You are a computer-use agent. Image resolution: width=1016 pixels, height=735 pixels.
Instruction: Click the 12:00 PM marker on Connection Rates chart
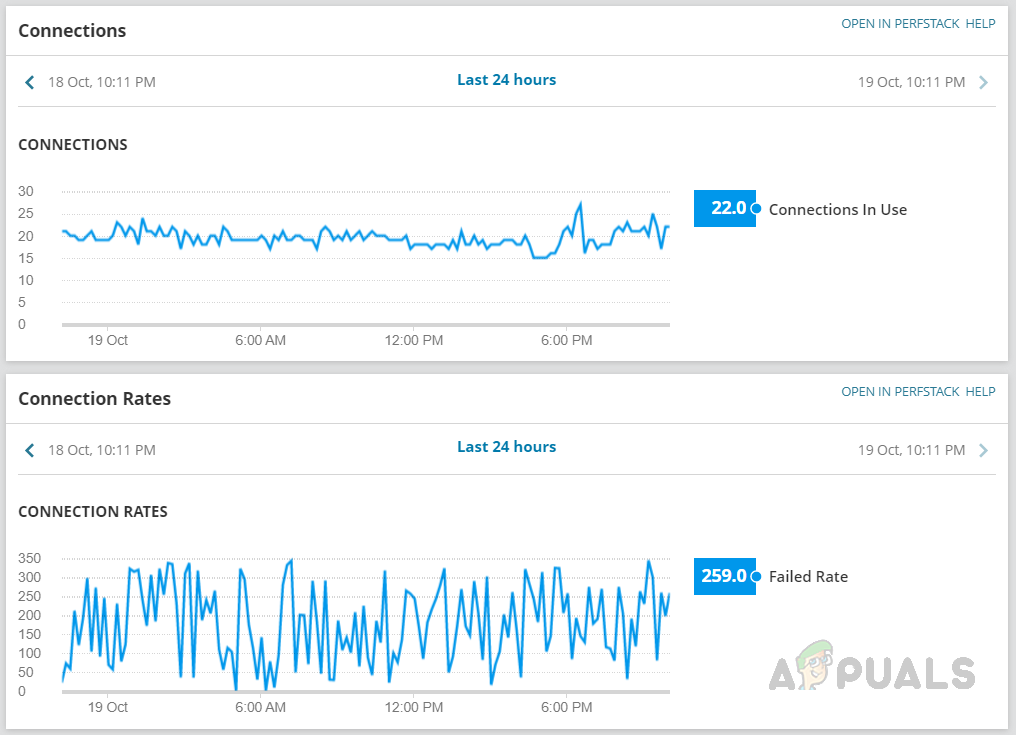point(414,707)
